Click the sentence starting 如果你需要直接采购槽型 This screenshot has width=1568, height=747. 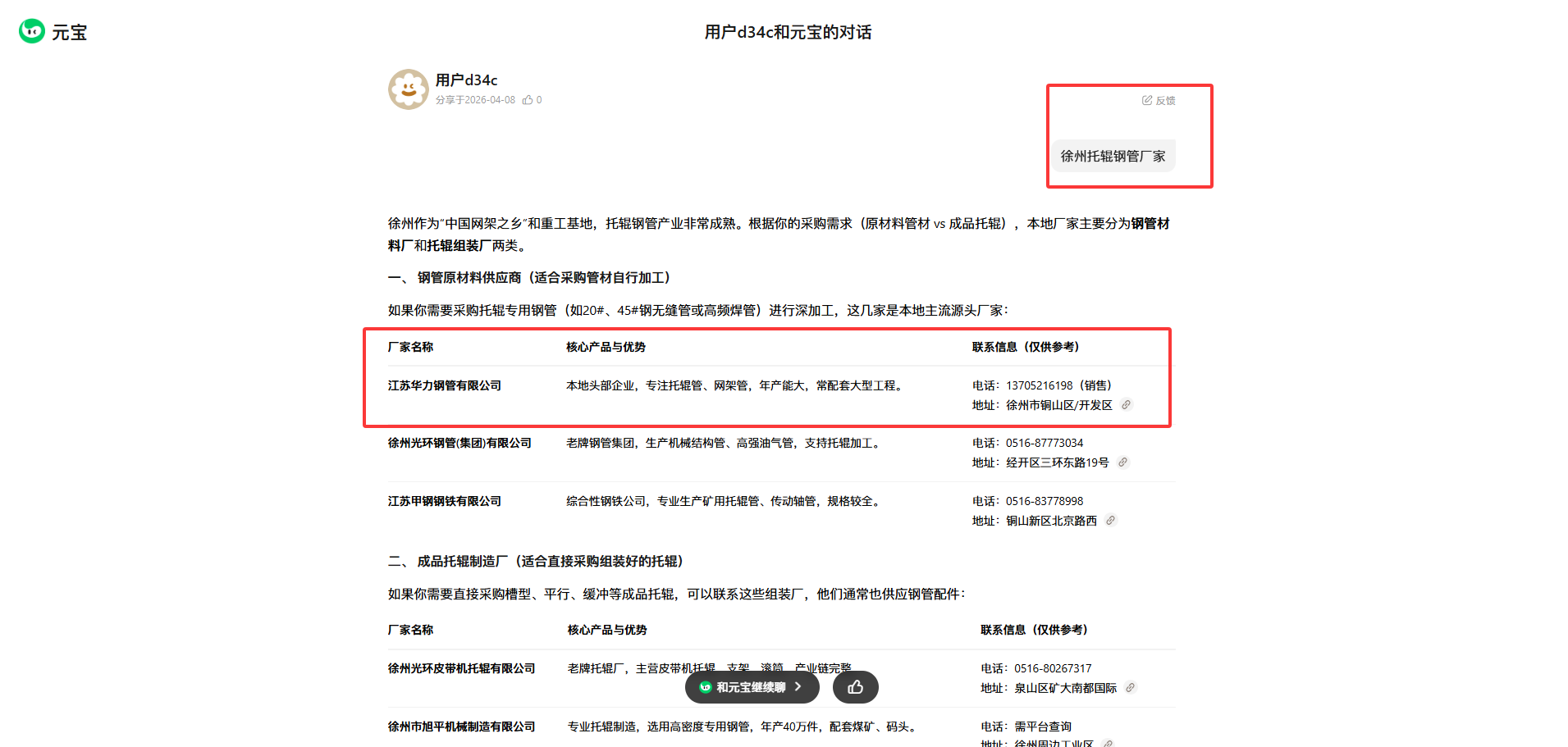[678, 594]
